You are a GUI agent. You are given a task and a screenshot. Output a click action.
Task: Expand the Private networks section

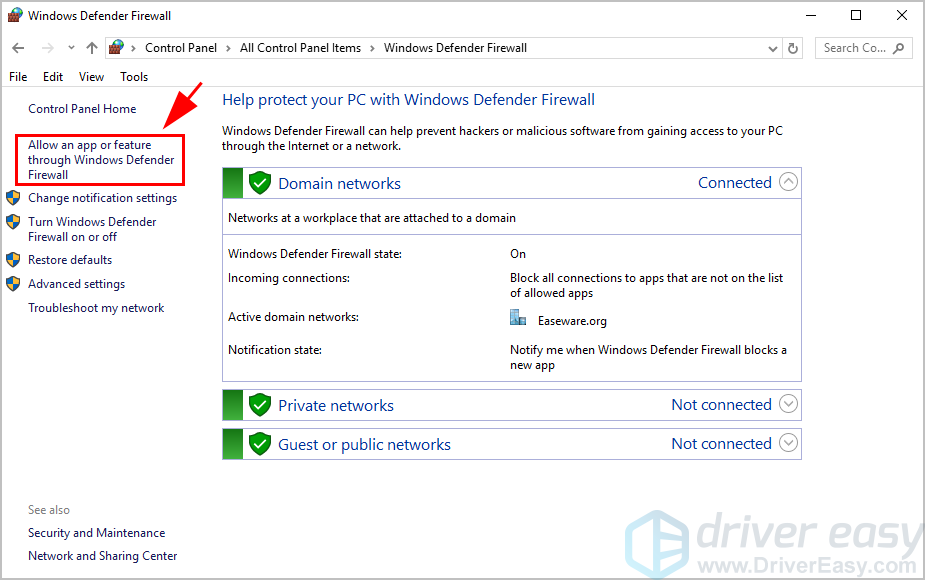pos(788,404)
